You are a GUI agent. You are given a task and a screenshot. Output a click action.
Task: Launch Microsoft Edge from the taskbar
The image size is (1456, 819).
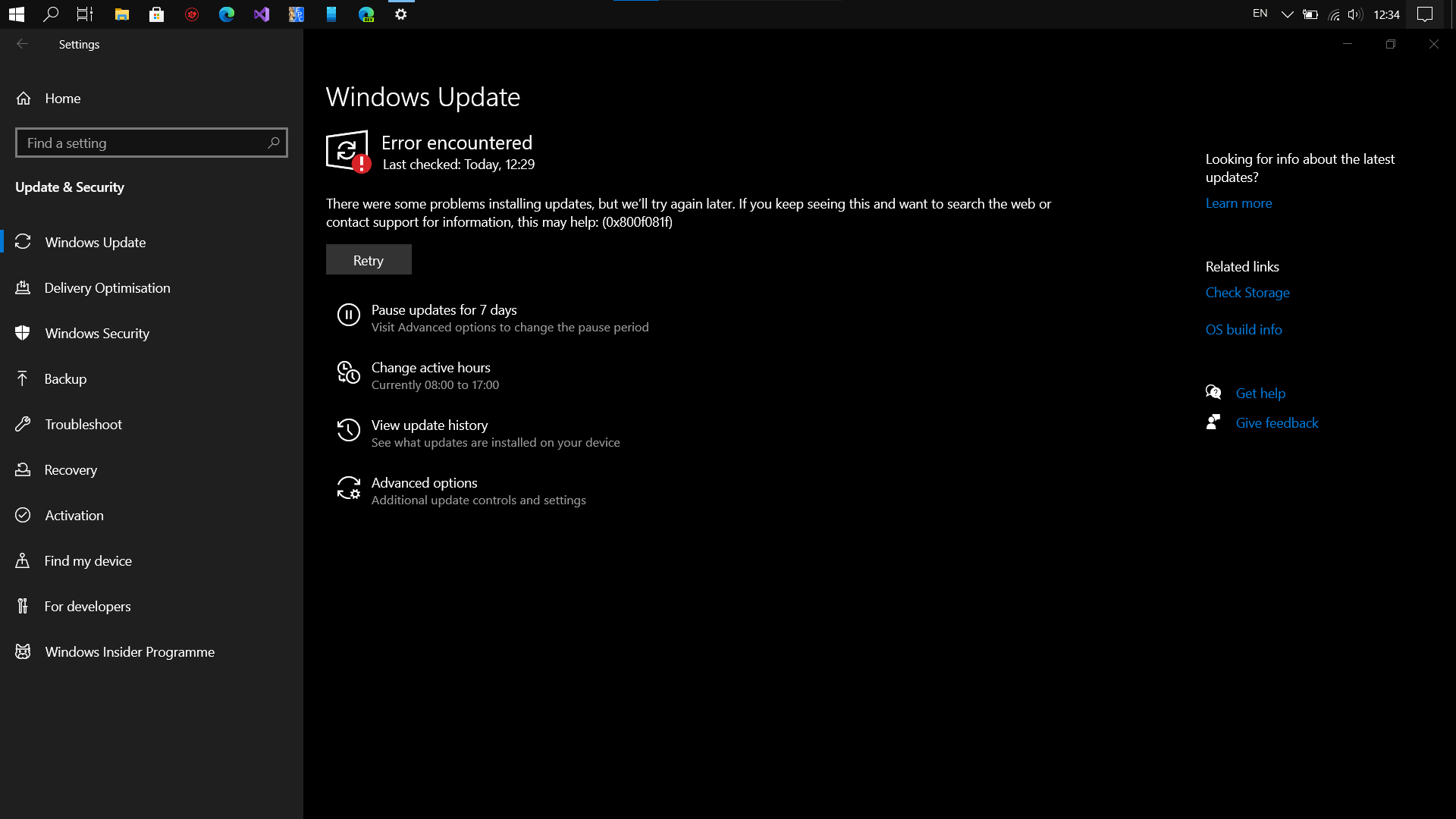point(225,14)
